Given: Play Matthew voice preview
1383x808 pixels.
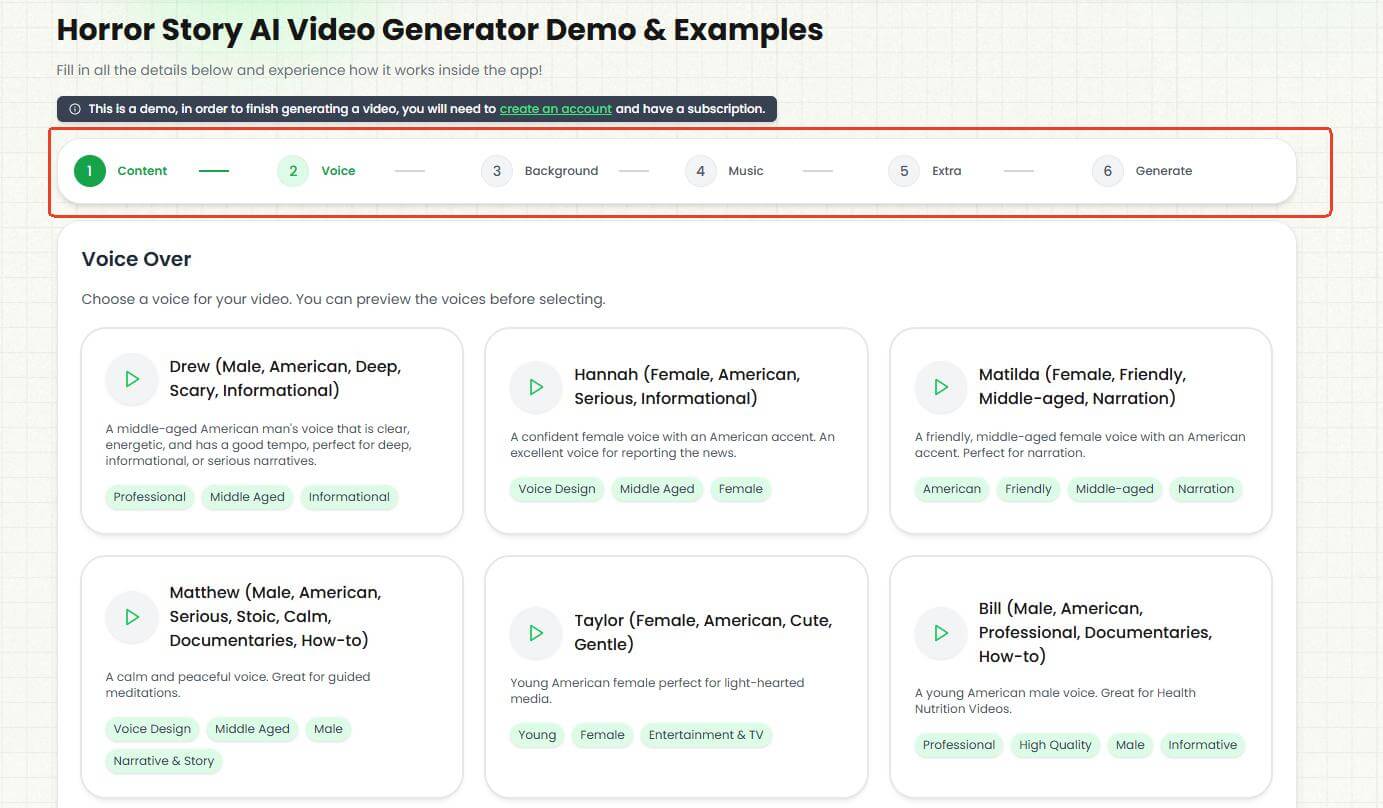Looking at the screenshot, I should click(x=132, y=617).
